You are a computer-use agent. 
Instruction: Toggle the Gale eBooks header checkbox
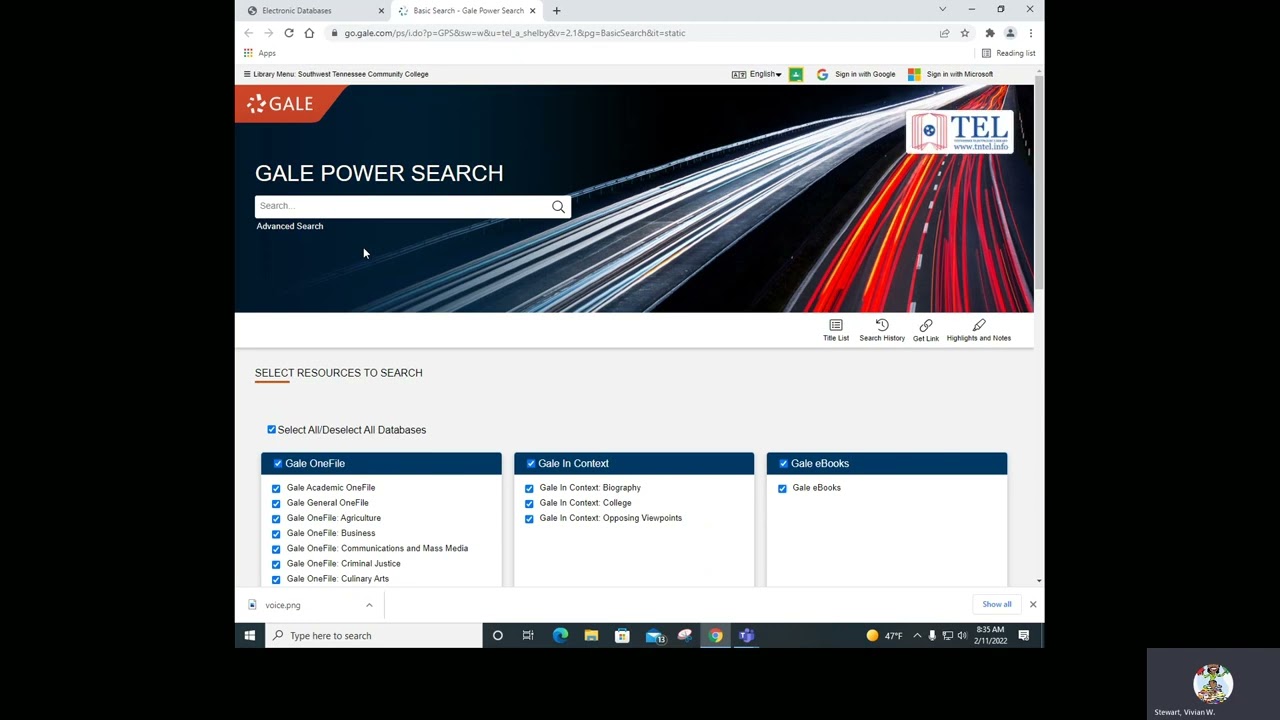(783, 464)
